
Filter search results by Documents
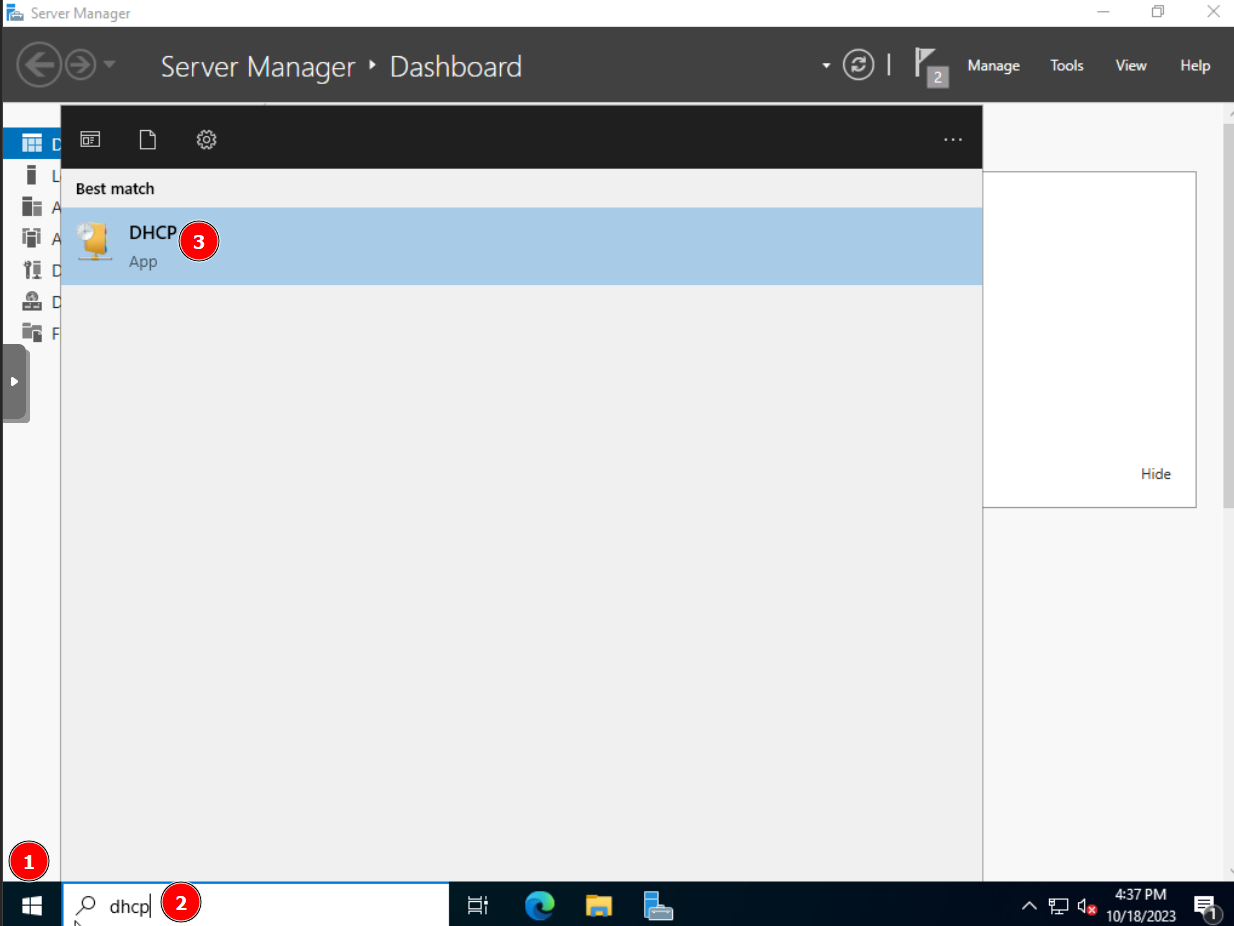148,140
